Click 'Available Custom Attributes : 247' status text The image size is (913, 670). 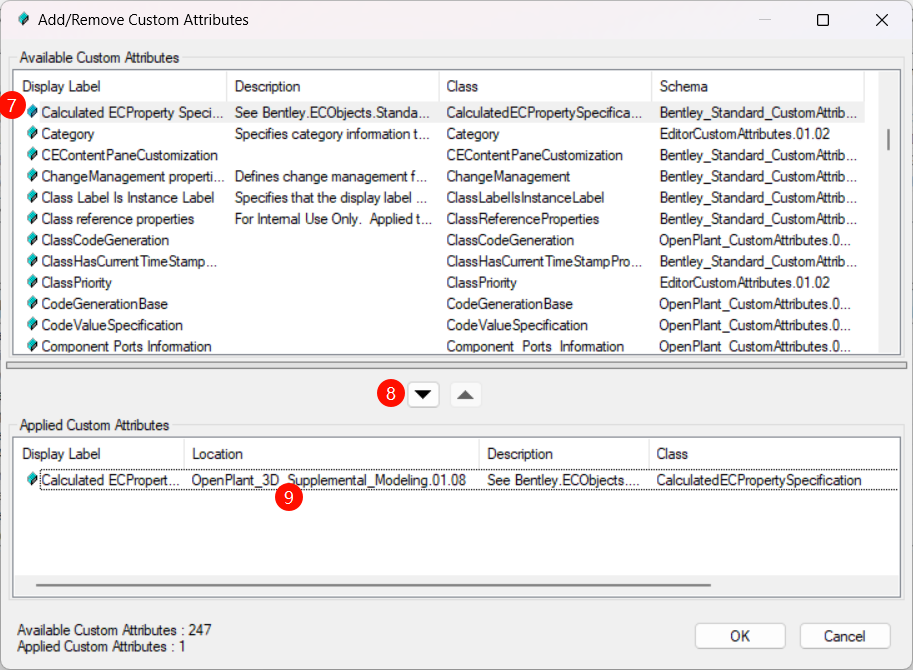[x=114, y=630]
